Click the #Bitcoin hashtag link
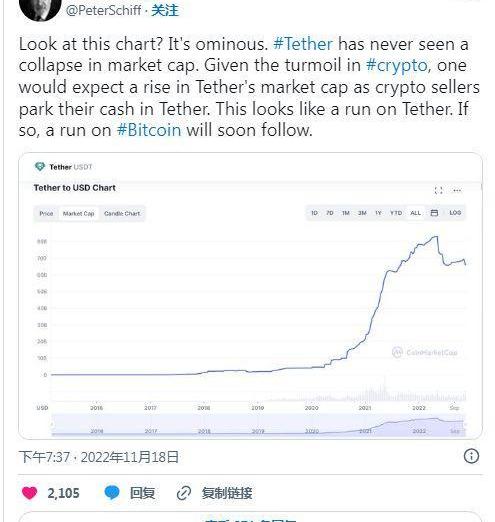 click(x=149, y=130)
